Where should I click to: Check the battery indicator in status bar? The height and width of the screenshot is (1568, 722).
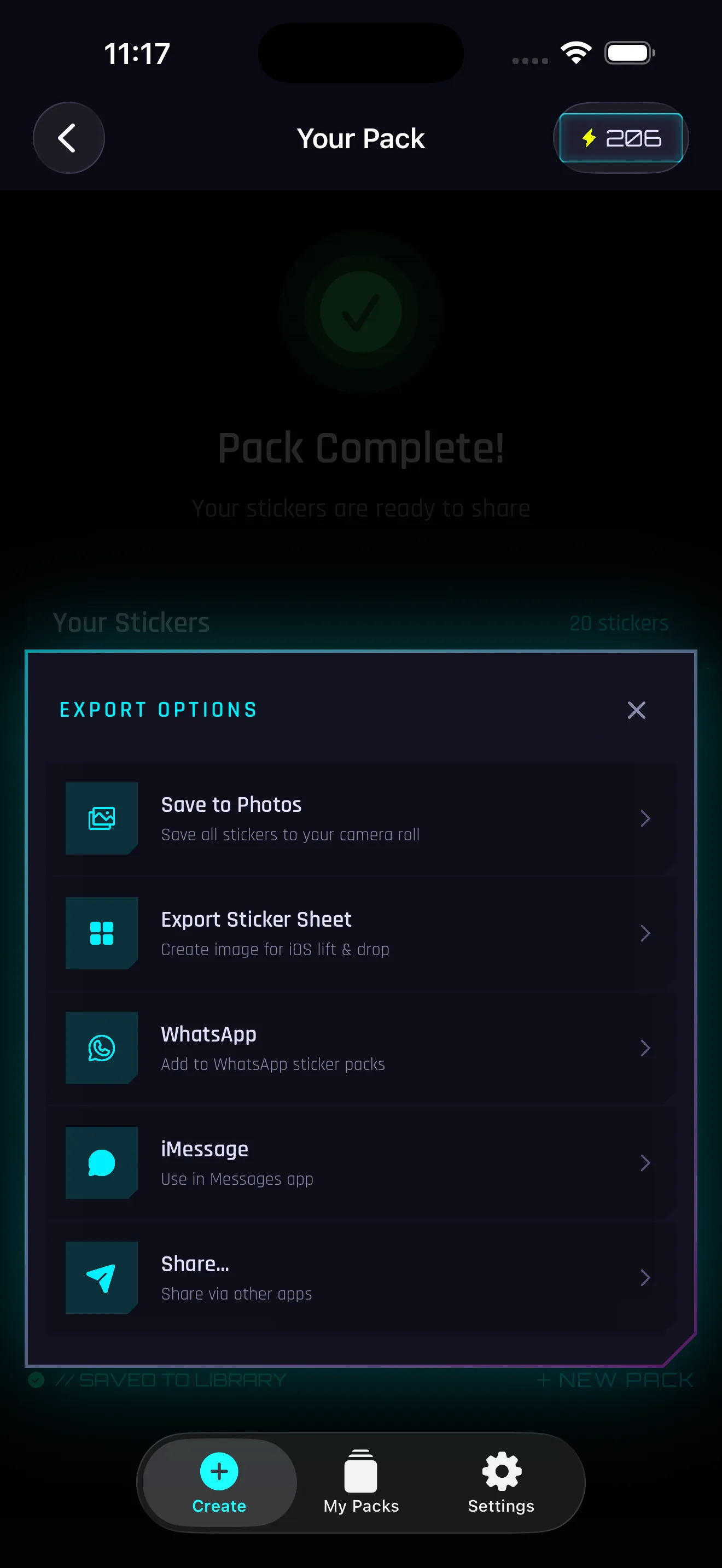pos(630,52)
